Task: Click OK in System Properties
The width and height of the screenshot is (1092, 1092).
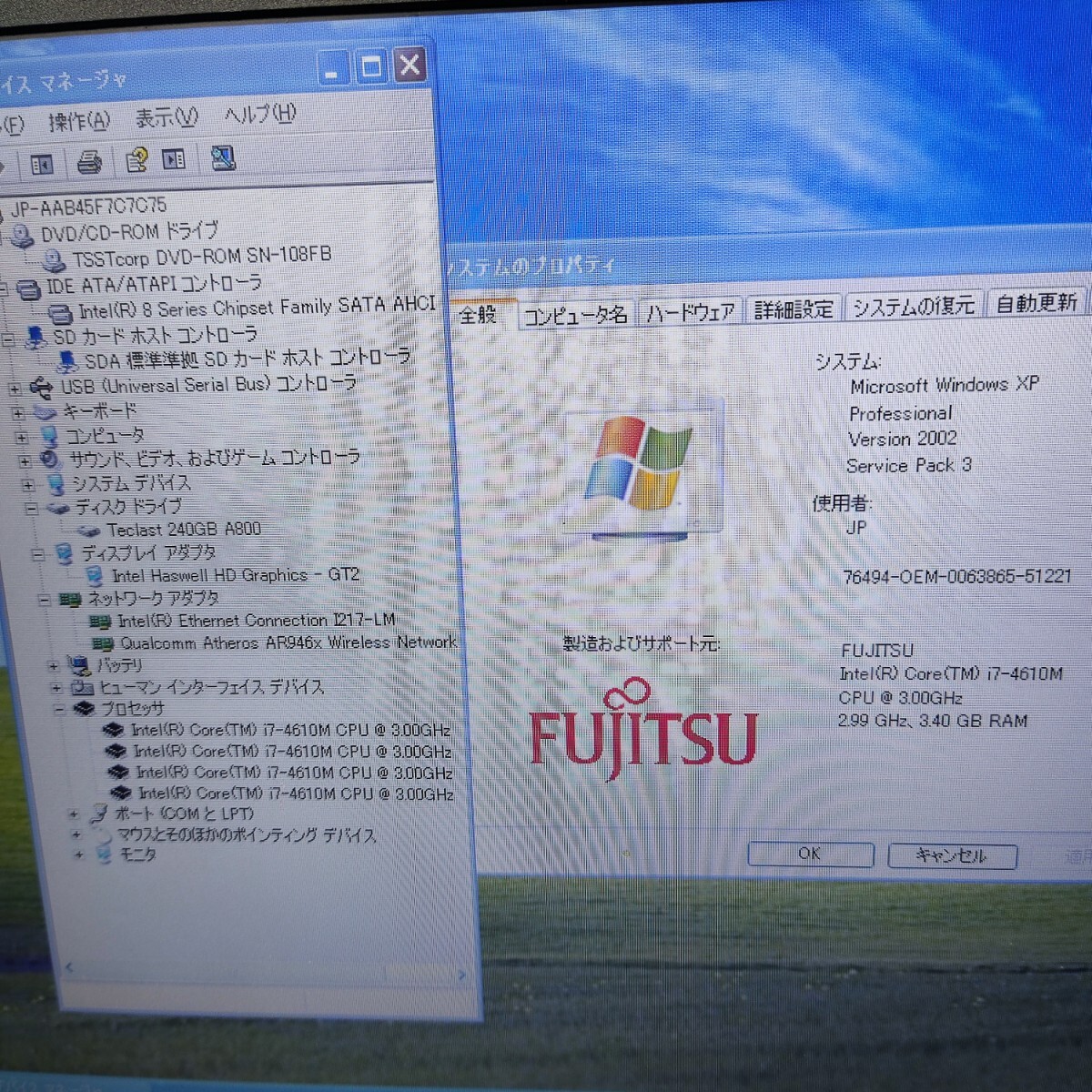Action: tap(810, 854)
